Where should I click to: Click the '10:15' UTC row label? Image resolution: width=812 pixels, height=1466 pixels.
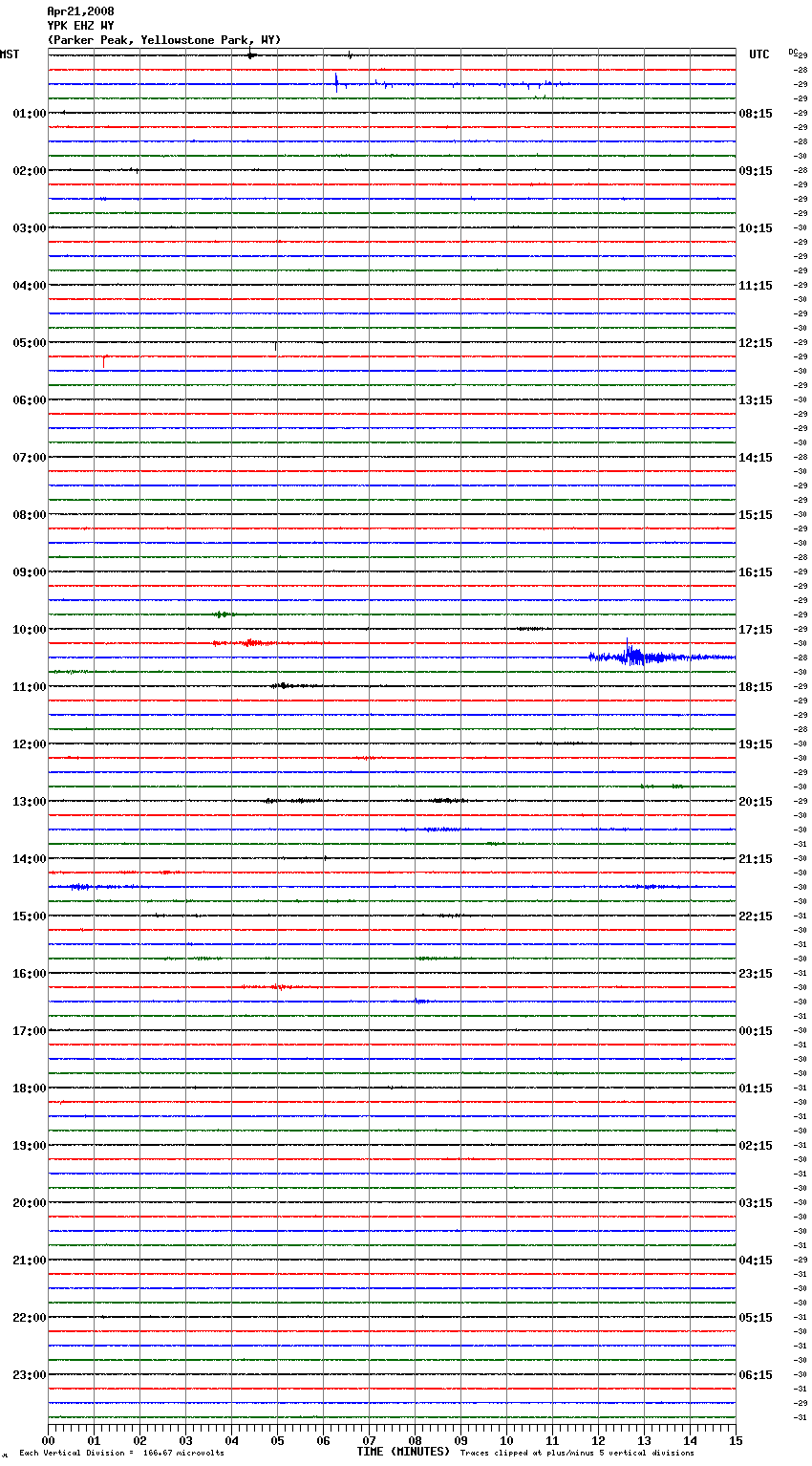[756, 228]
